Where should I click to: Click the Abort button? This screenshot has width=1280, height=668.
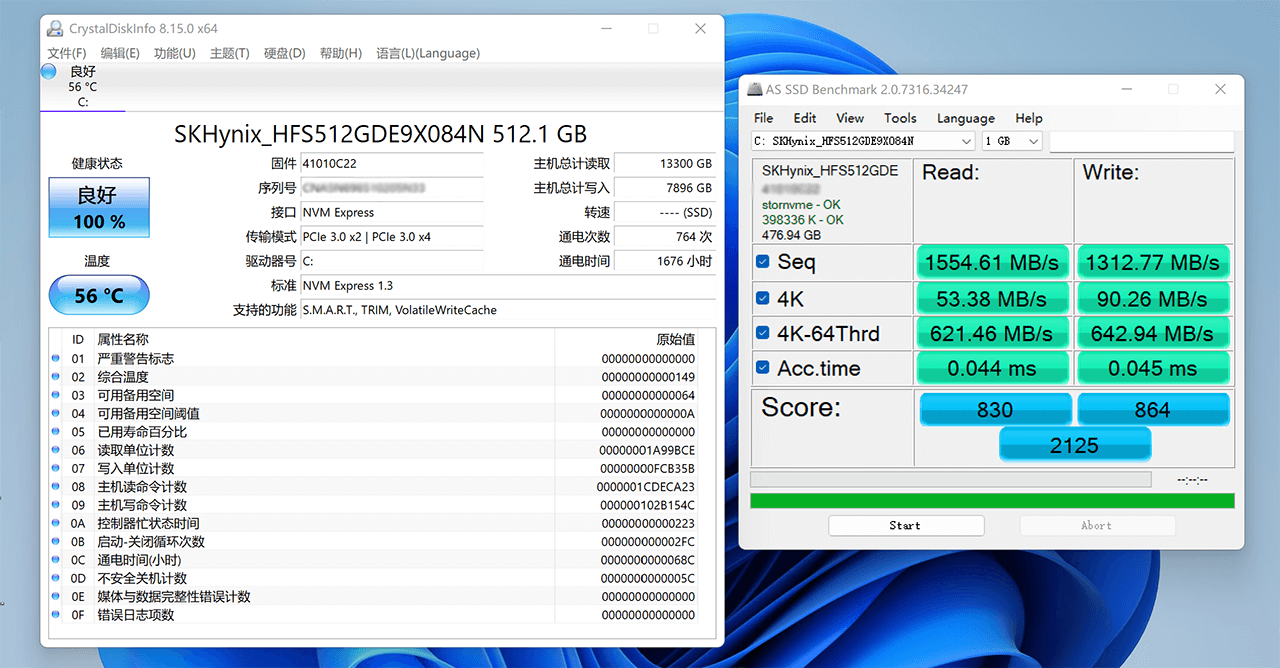pyautogui.click(x=1097, y=525)
